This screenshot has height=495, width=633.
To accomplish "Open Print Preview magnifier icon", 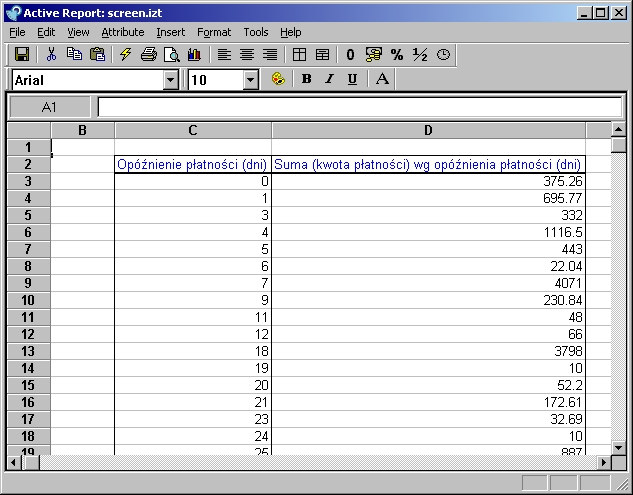I will click(x=172, y=54).
